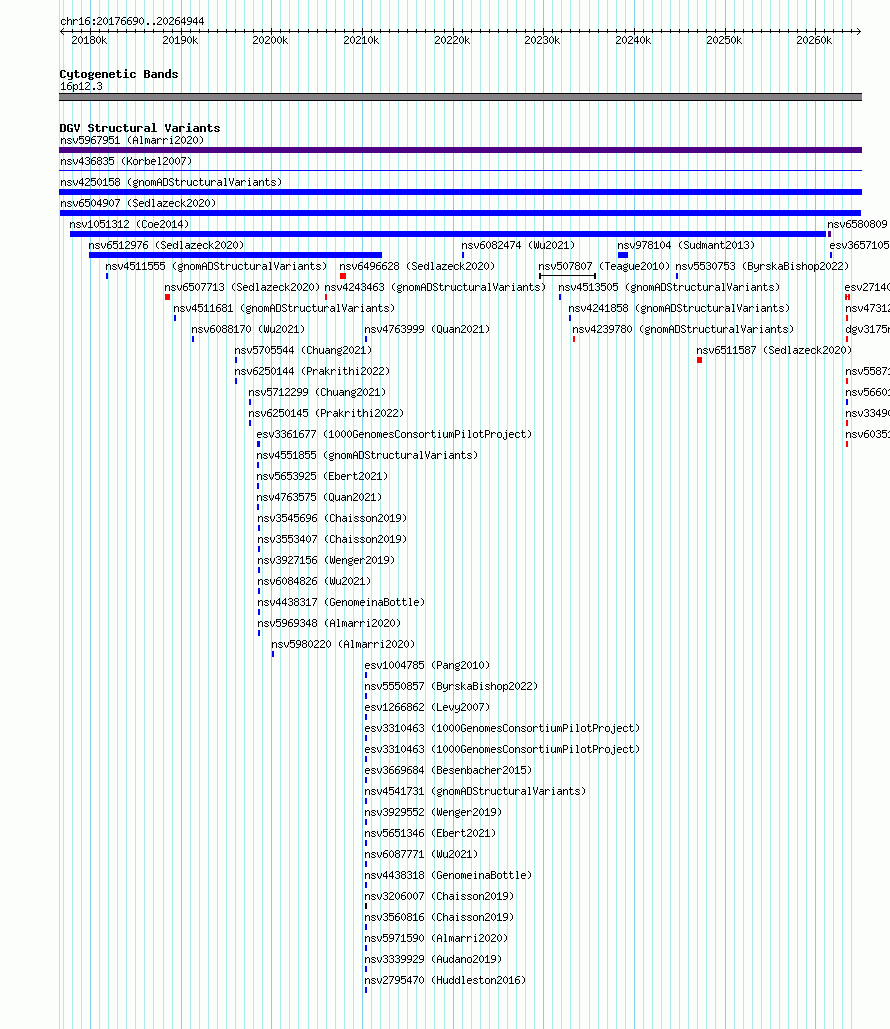The width and height of the screenshot is (890, 1029).
Task: Click the nsv4763999 (Quan2021) label
Action: click(x=427, y=329)
